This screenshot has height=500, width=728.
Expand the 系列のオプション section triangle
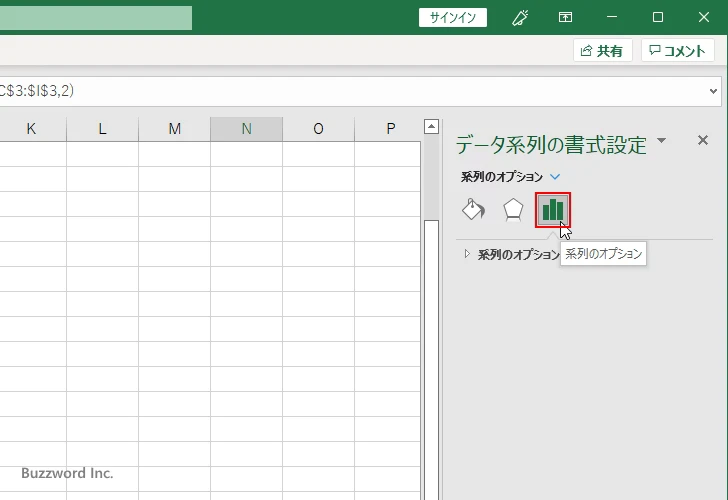click(x=467, y=253)
